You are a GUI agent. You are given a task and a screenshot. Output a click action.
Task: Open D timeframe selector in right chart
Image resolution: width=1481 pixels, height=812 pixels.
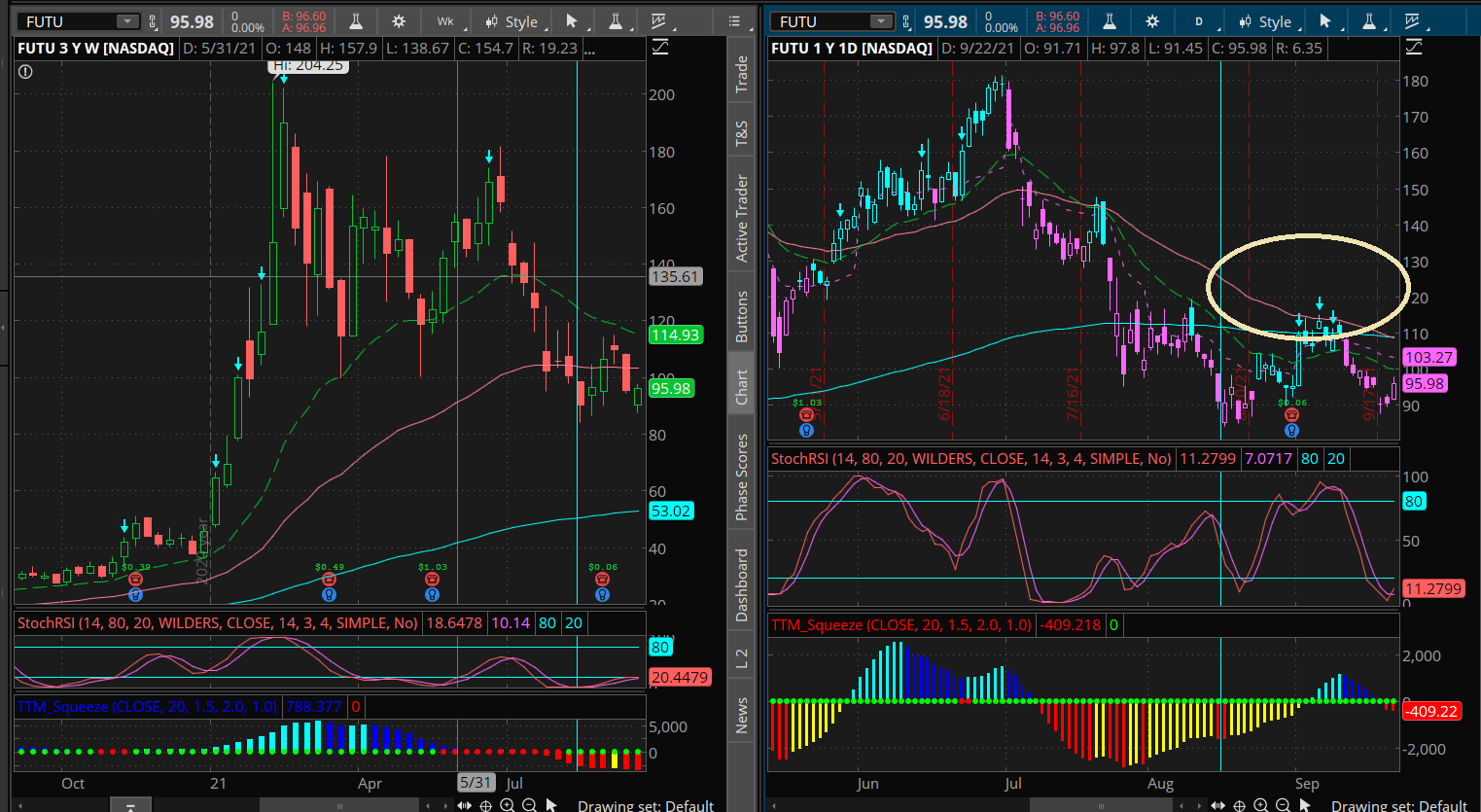click(1199, 21)
